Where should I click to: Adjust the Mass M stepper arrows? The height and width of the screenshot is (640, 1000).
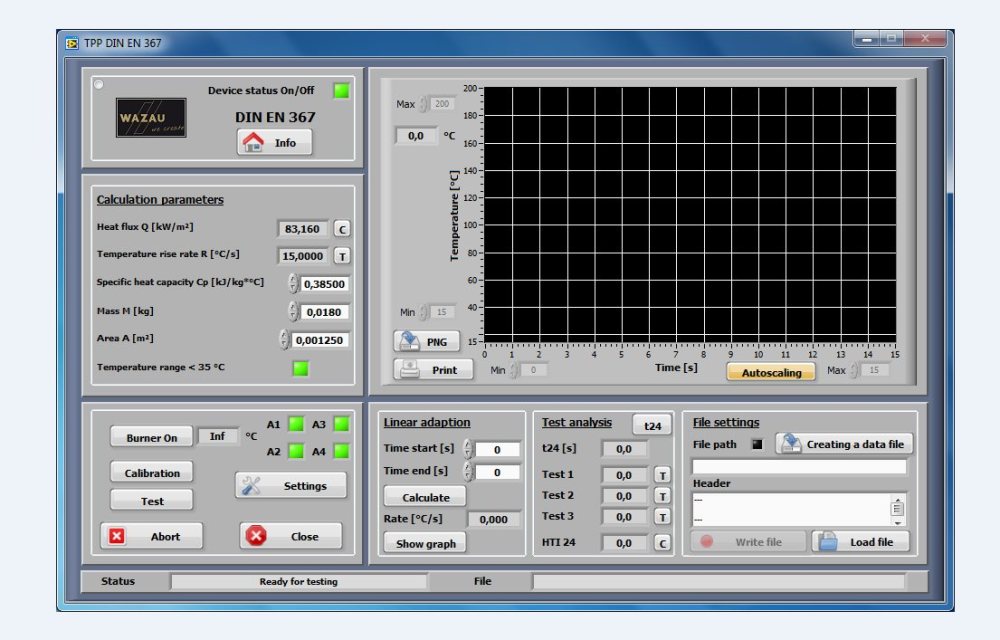[293, 312]
